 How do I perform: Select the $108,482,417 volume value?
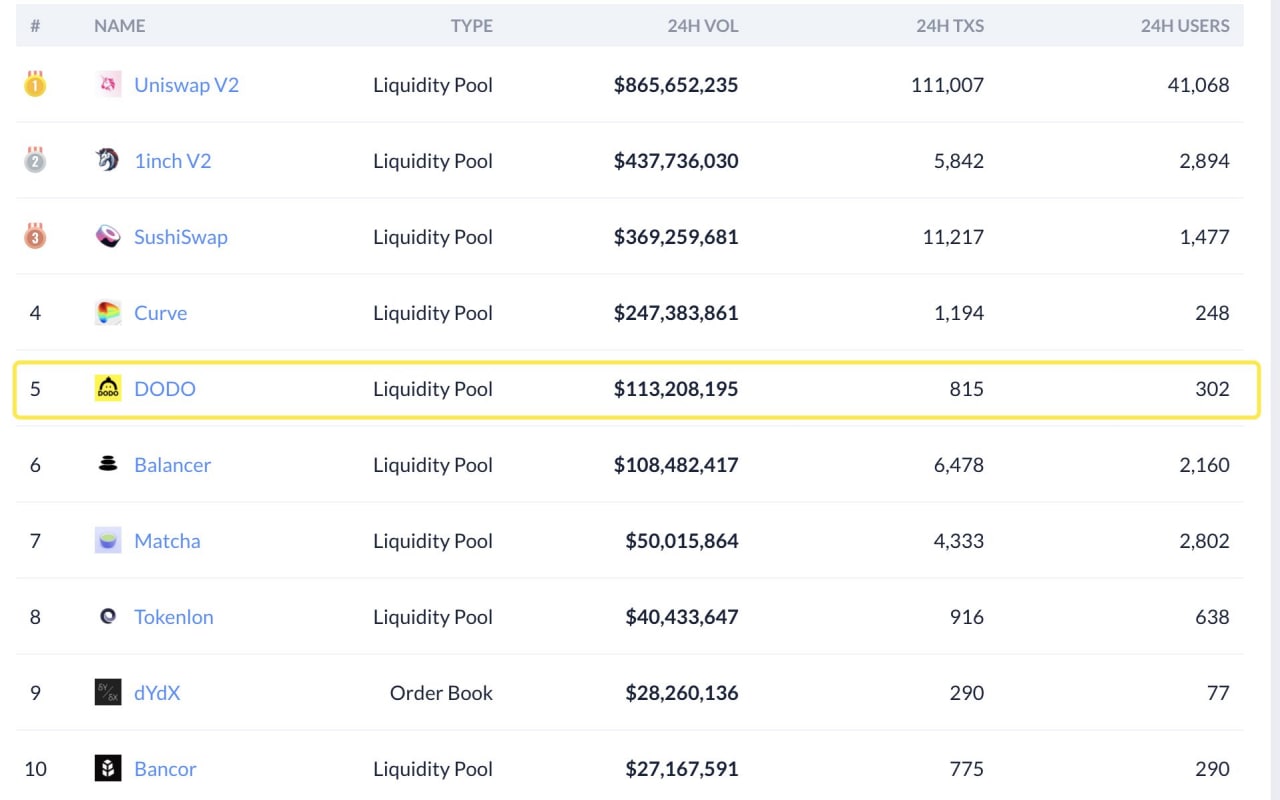(x=676, y=465)
